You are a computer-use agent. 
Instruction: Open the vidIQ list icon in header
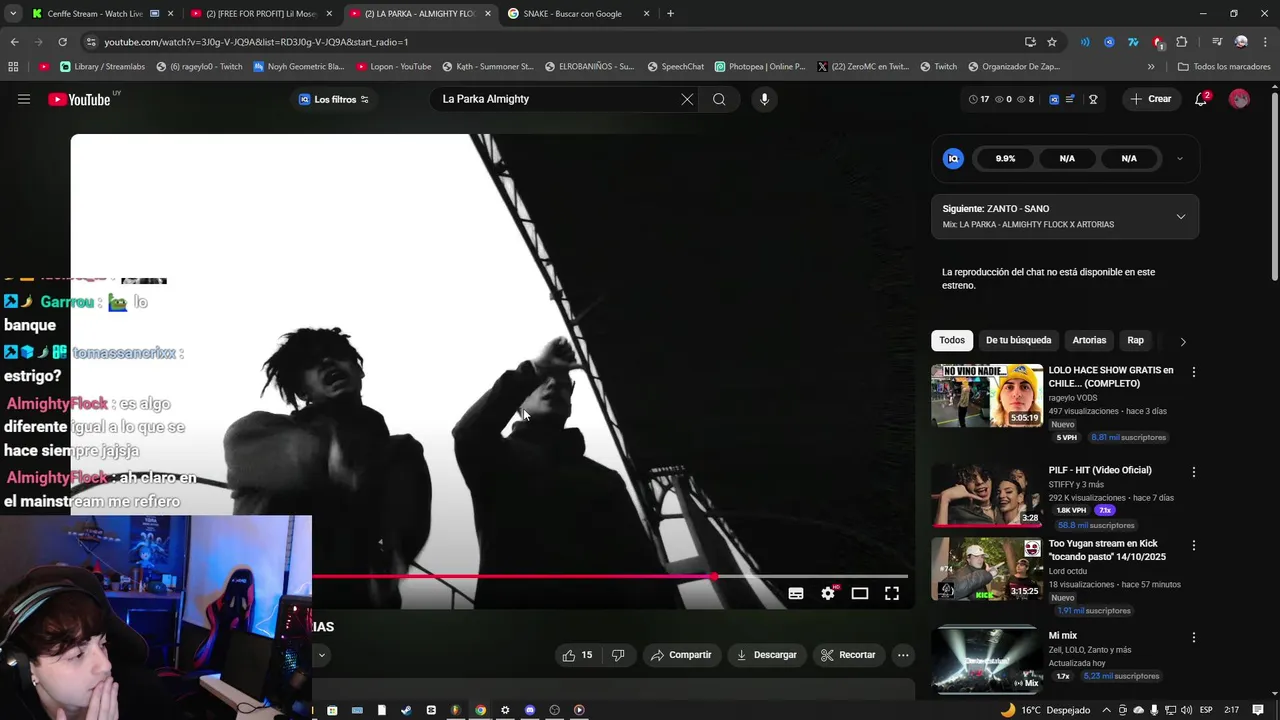tap(1070, 99)
